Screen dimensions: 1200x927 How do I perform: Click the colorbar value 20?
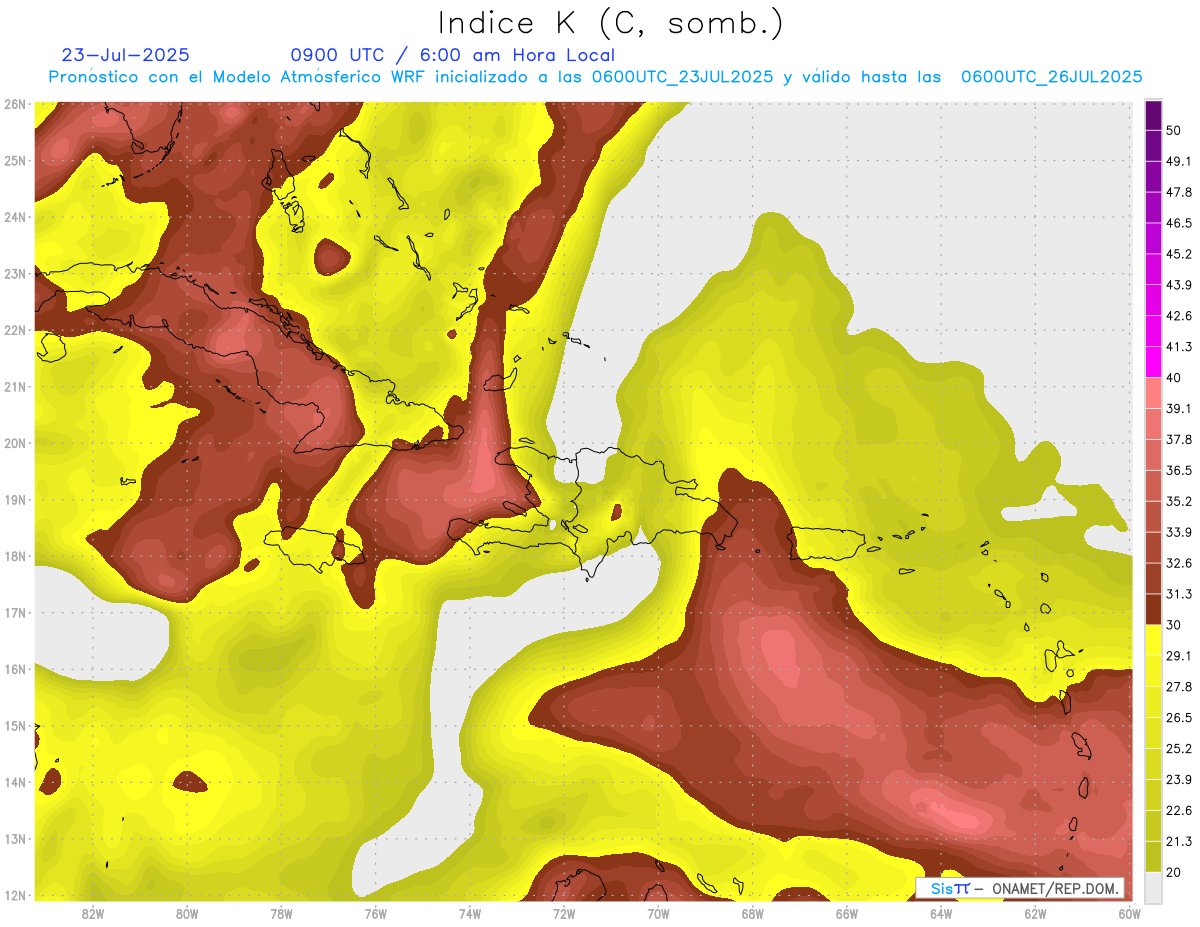[x=1173, y=872]
